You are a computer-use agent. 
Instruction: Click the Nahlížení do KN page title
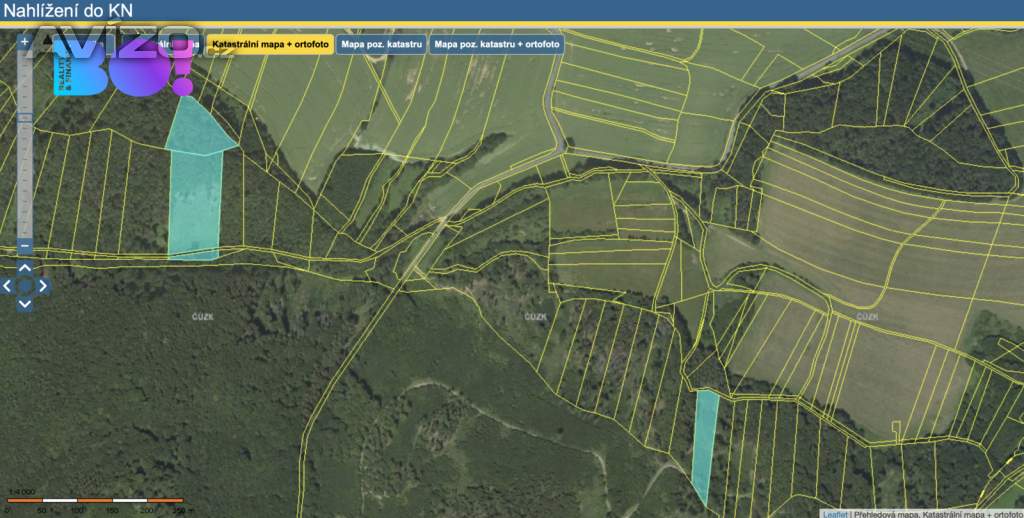tap(67, 11)
